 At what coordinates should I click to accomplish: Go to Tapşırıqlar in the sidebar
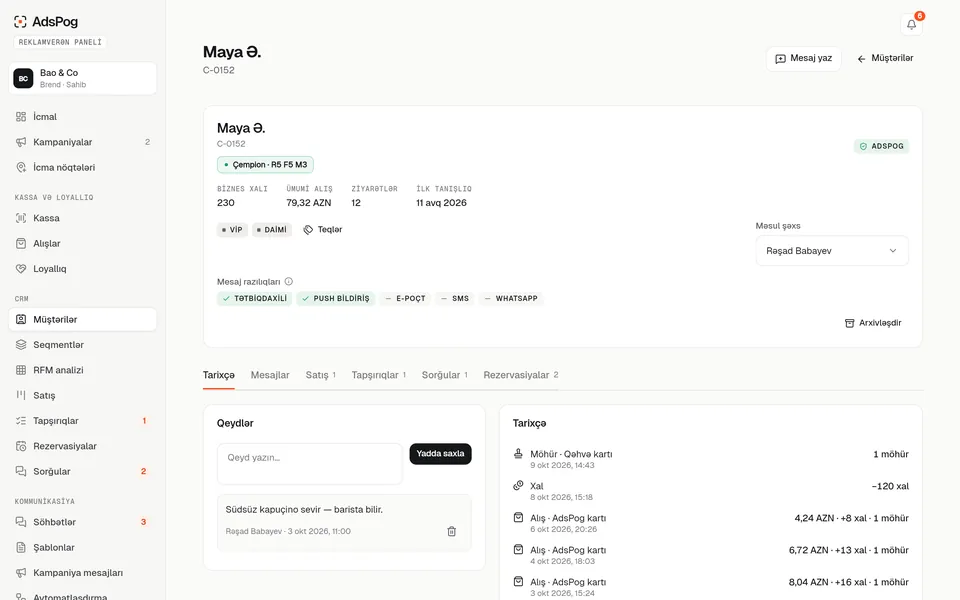coord(83,421)
